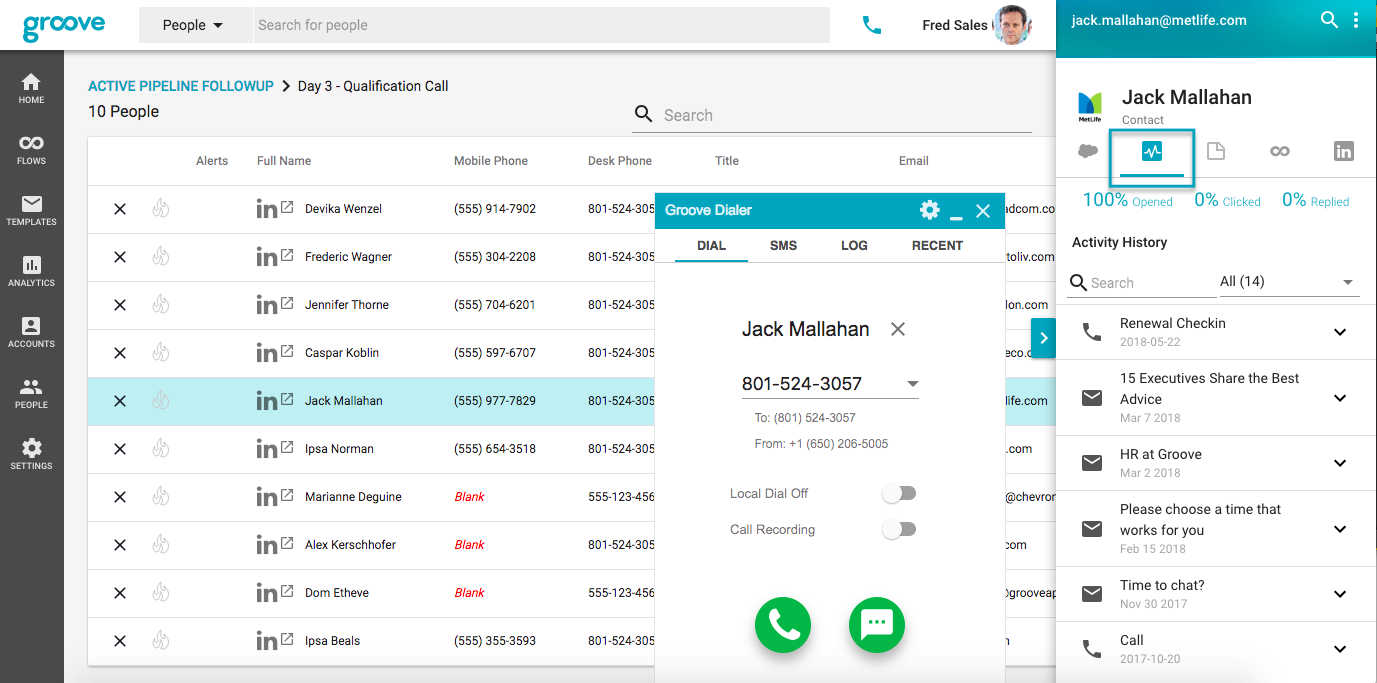This screenshot has height=683, width=1377.
Task: Open Groove Dialer settings gear
Action: (x=930, y=210)
